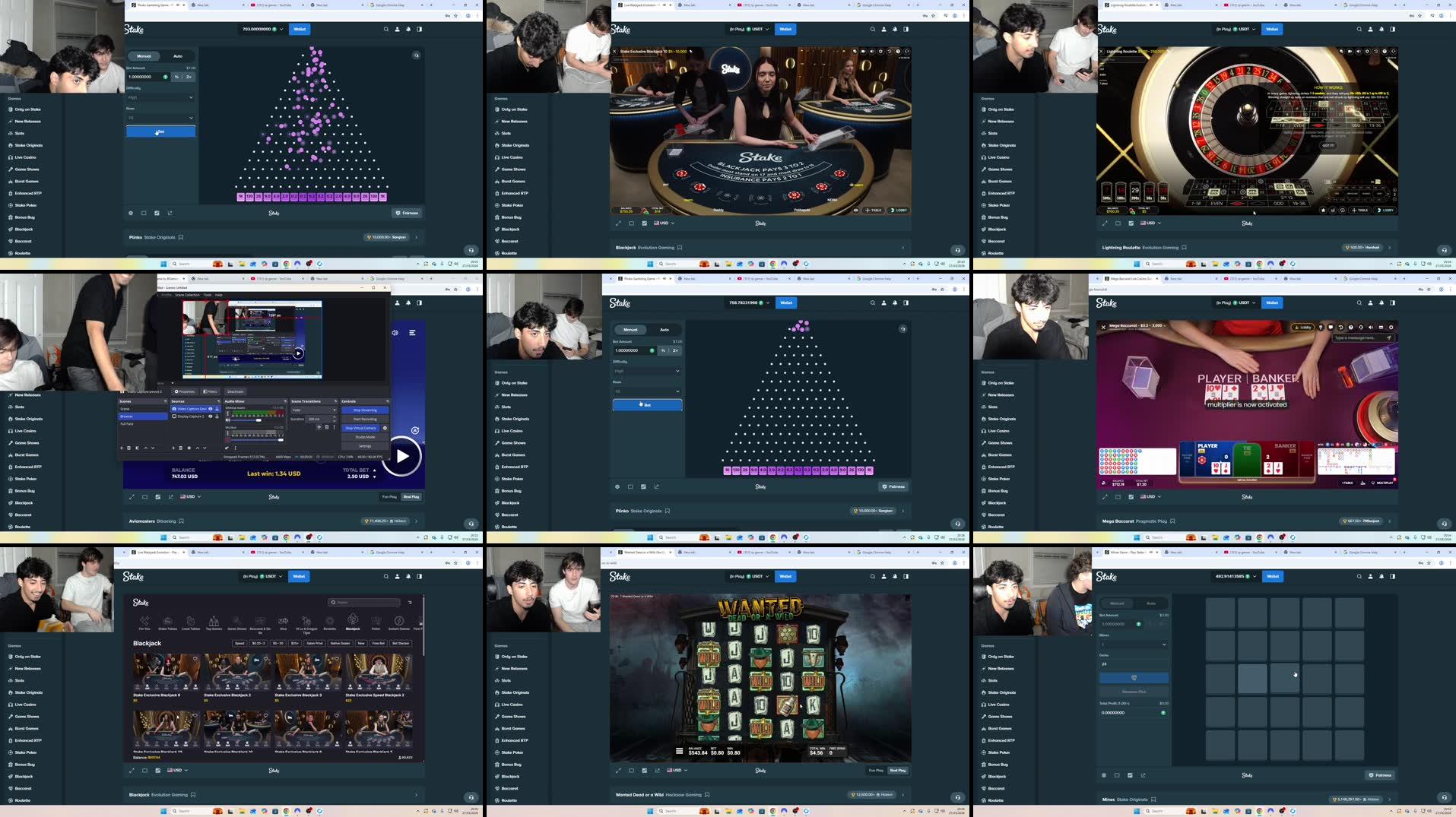Expand the Difficulty dropdown in Plinko
The image size is (1456, 817).
click(160, 97)
